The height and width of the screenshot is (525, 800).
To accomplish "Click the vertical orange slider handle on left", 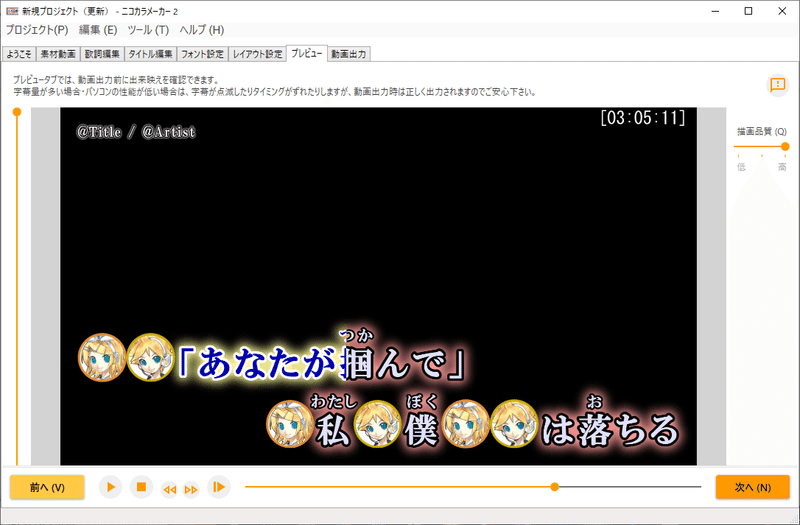I will (x=17, y=112).
